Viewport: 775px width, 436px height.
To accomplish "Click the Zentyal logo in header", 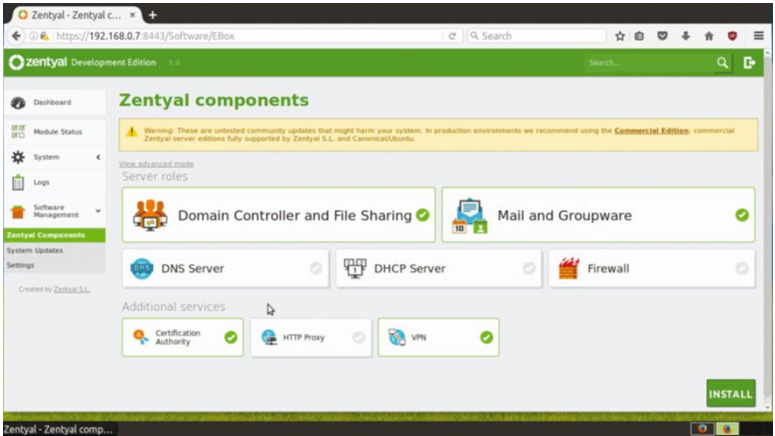I will (x=38, y=62).
